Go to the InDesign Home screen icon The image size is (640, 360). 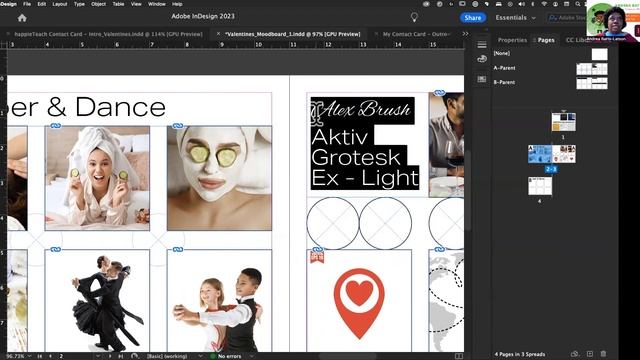point(22,18)
